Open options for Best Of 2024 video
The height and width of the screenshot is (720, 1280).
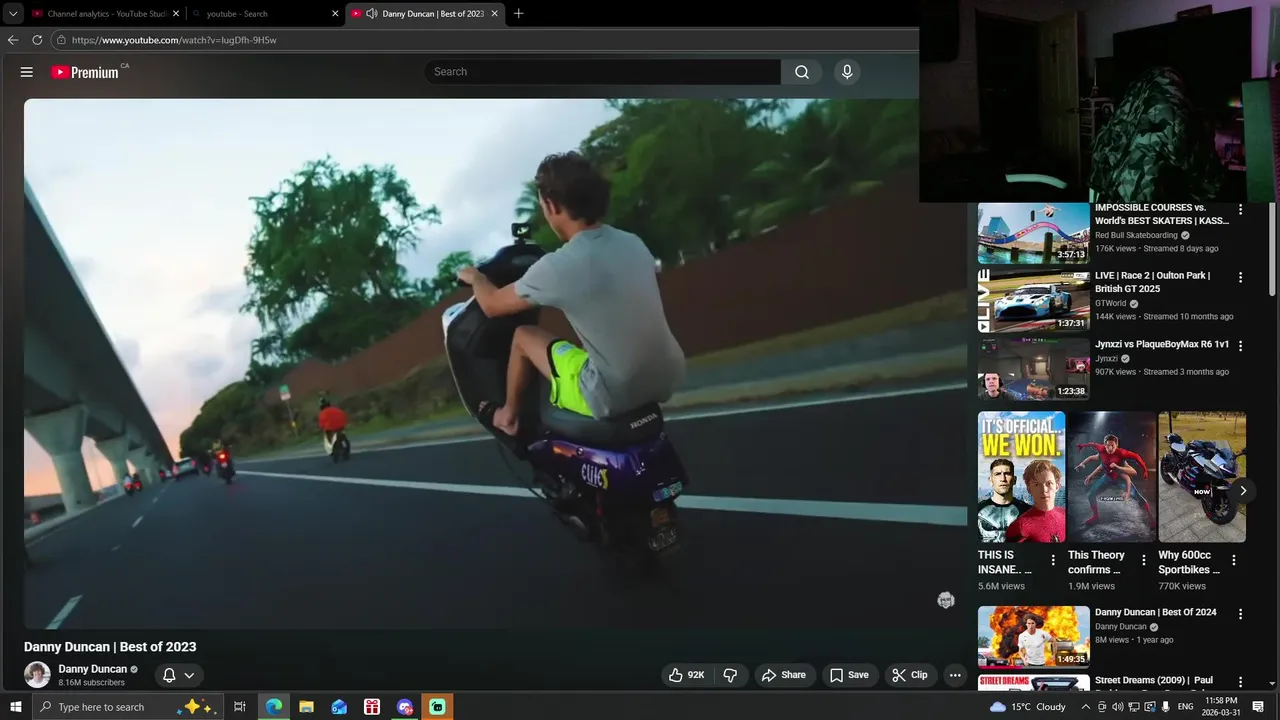pos(1240,614)
